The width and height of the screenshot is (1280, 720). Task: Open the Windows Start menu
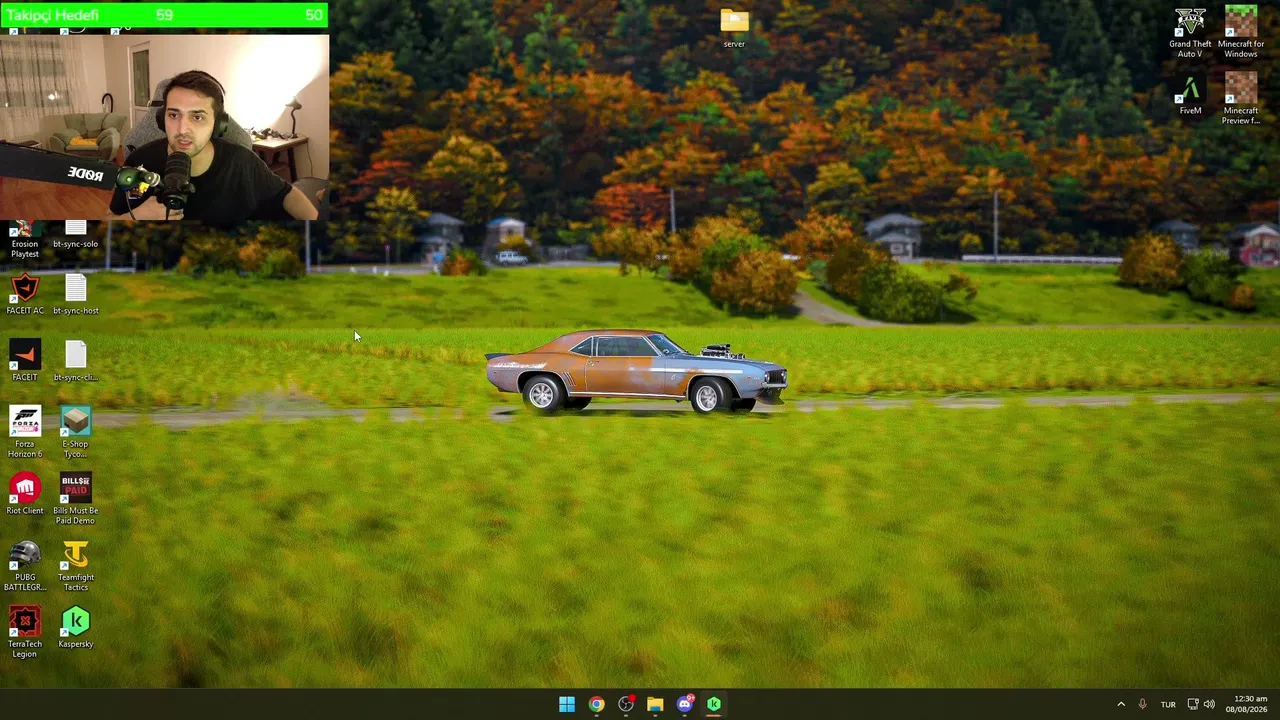(567, 704)
